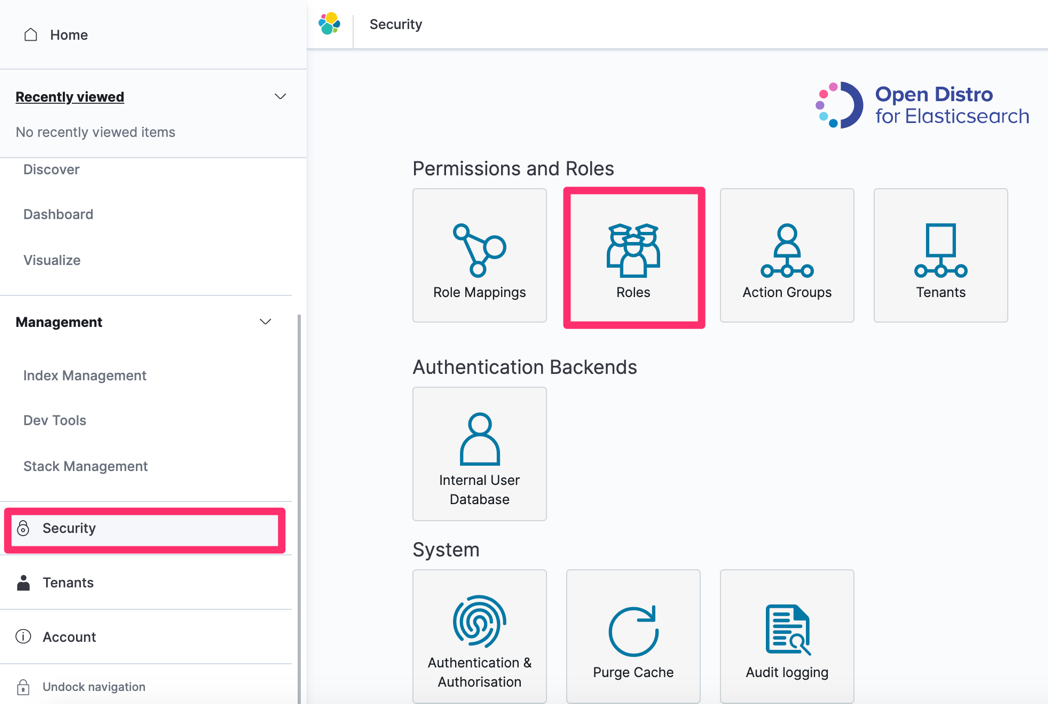
Task: Open Audit logging configuration
Action: tap(787, 636)
